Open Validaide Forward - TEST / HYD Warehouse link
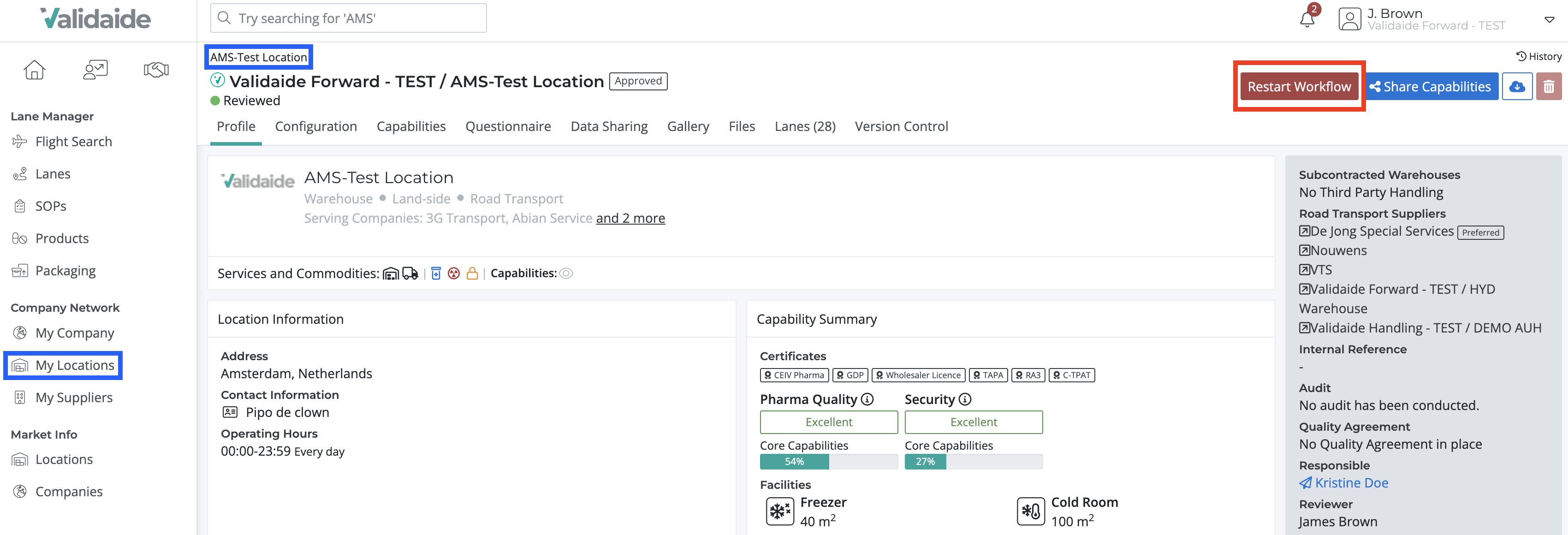 (x=1397, y=299)
